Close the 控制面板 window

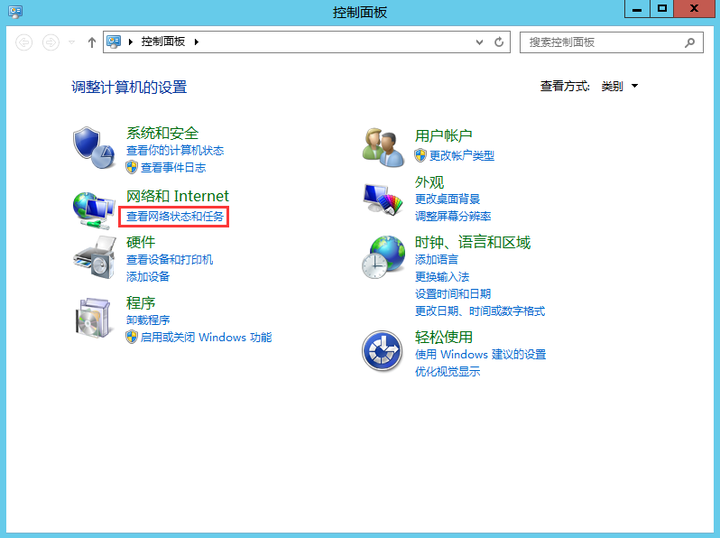(x=694, y=9)
